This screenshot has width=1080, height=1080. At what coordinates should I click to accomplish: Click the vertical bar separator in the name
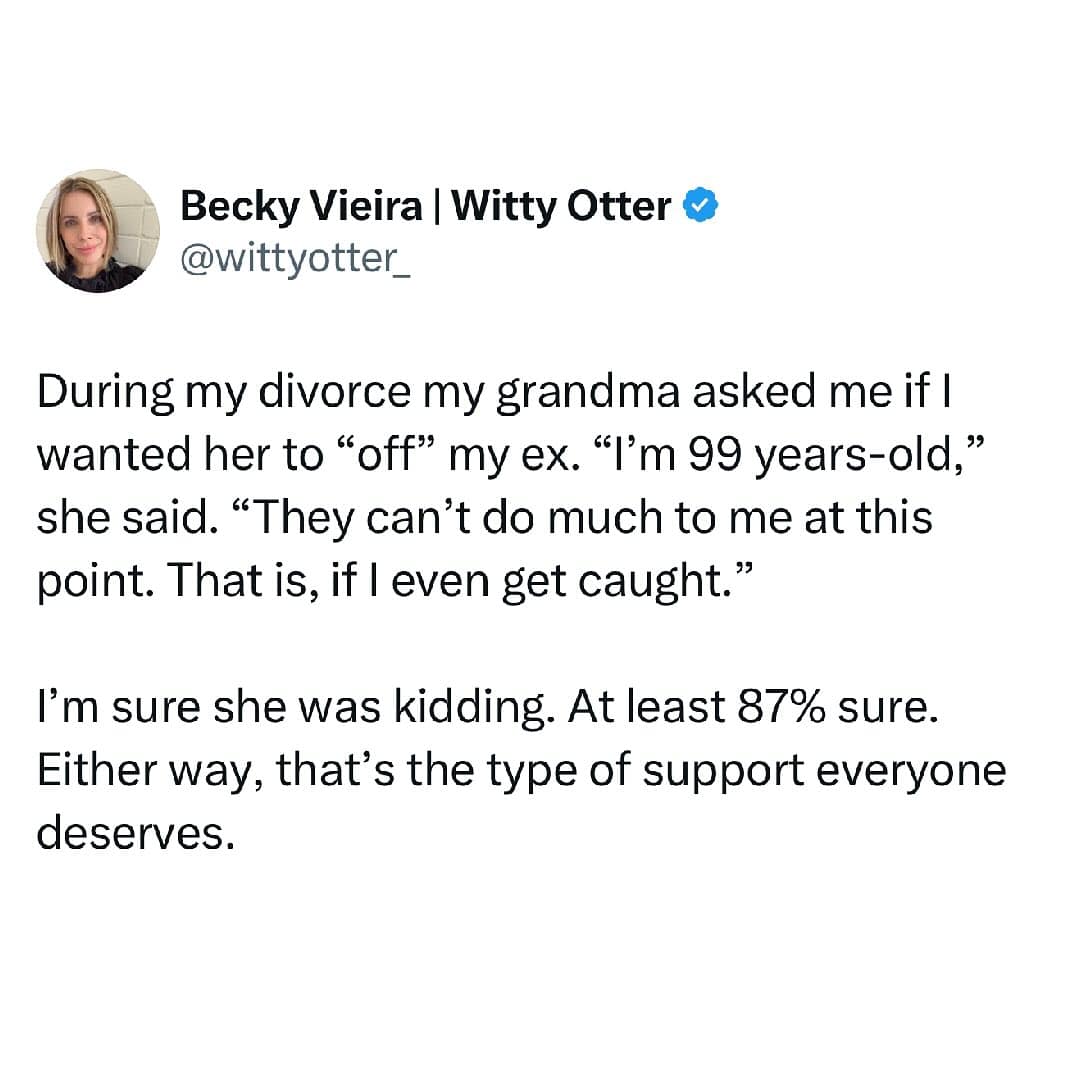click(x=436, y=206)
